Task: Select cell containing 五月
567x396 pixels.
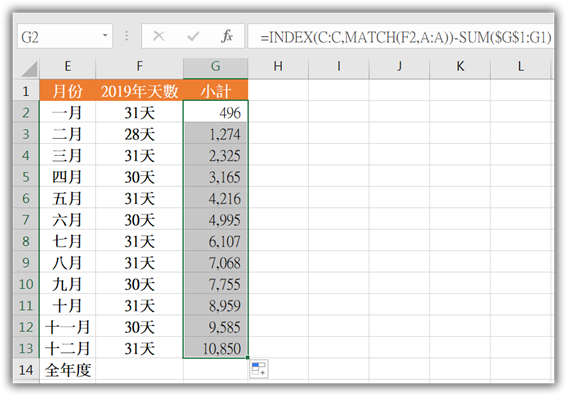Action: click(x=67, y=198)
